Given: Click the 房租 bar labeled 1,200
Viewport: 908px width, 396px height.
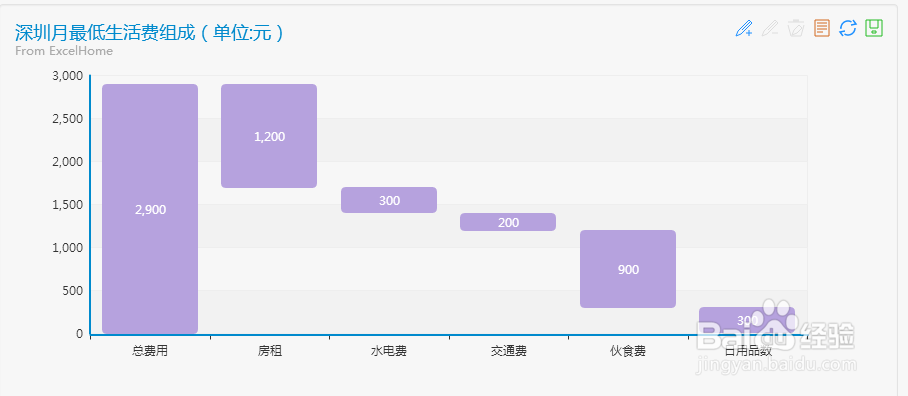Looking at the screenshot, I should [x=269, y=136].
